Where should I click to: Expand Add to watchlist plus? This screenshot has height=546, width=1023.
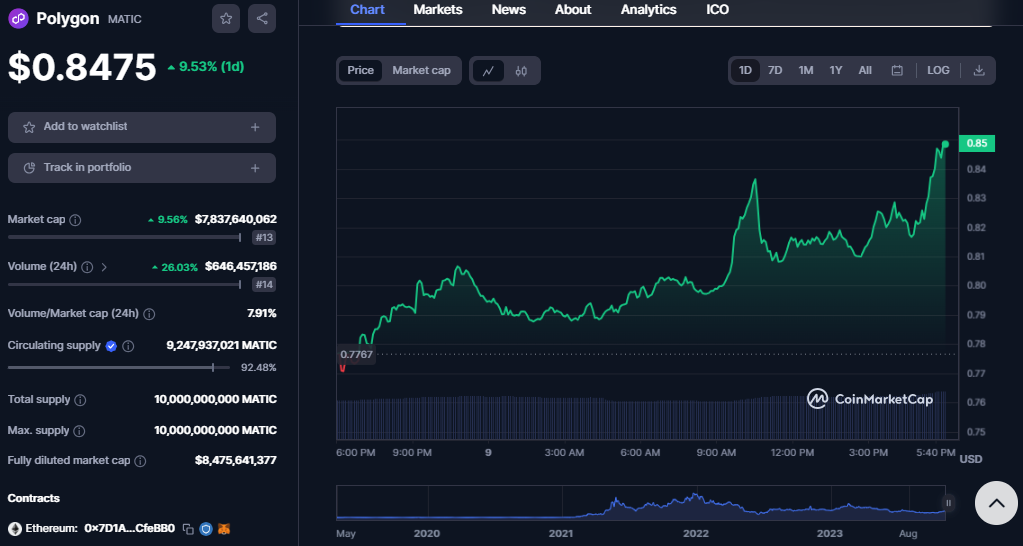[255, 127]
